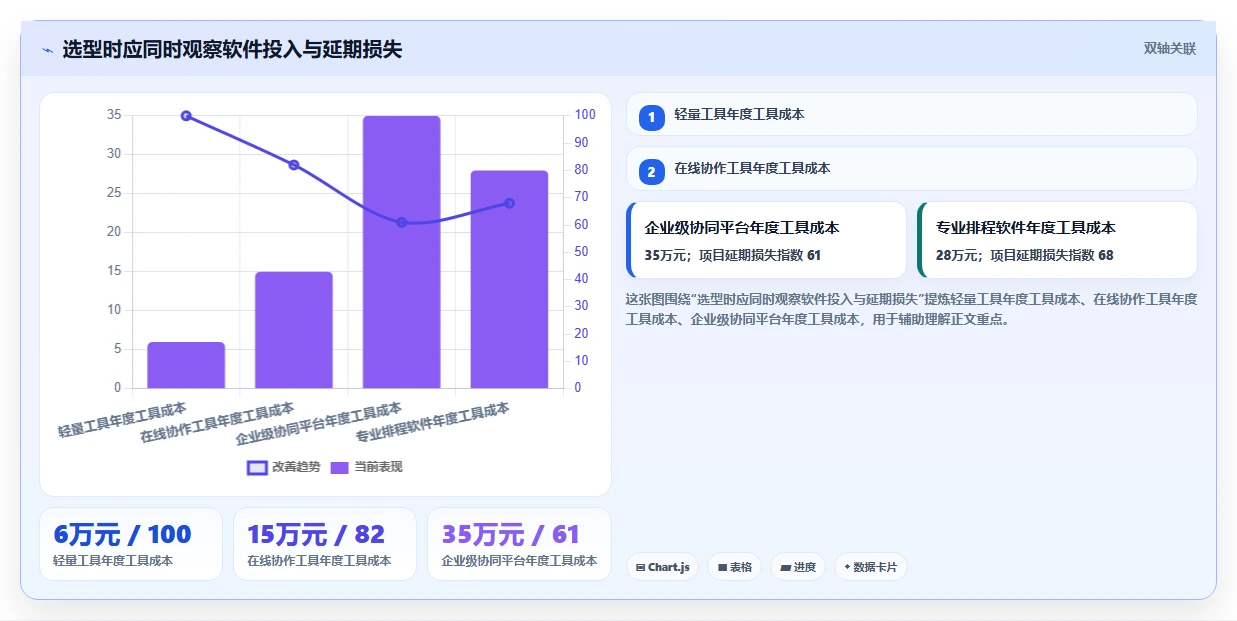Click the 改善趋势 legend color box
This screenshot has width=1237, height=621.
(x=257, y=468)
